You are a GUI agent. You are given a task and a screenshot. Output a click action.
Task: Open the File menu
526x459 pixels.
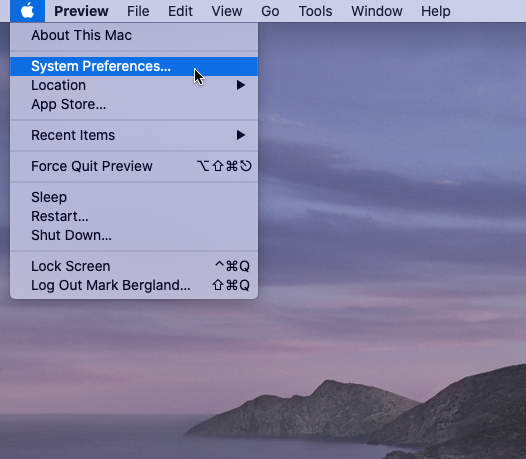tap(138, 11)
